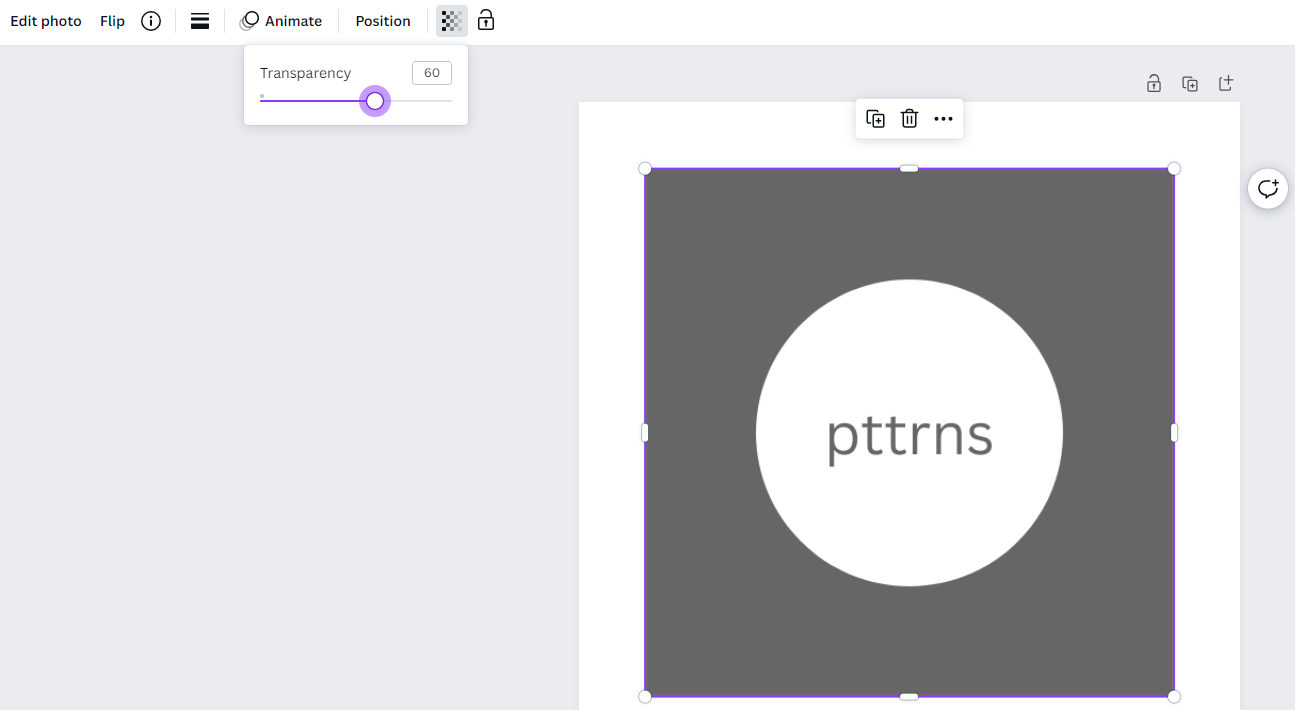Image resolution: width=1295 pixels, height=710 pixels.
Task: Click the top edge crop handle
Action: click(x=909, y=168)
